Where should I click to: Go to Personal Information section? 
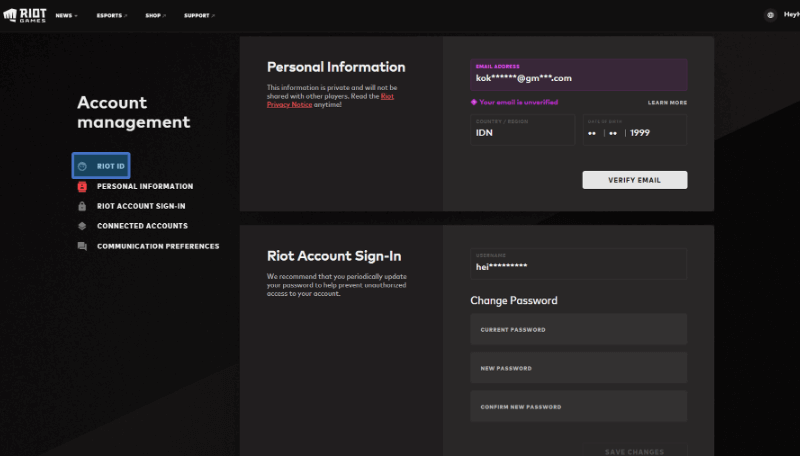click(145, 186)
